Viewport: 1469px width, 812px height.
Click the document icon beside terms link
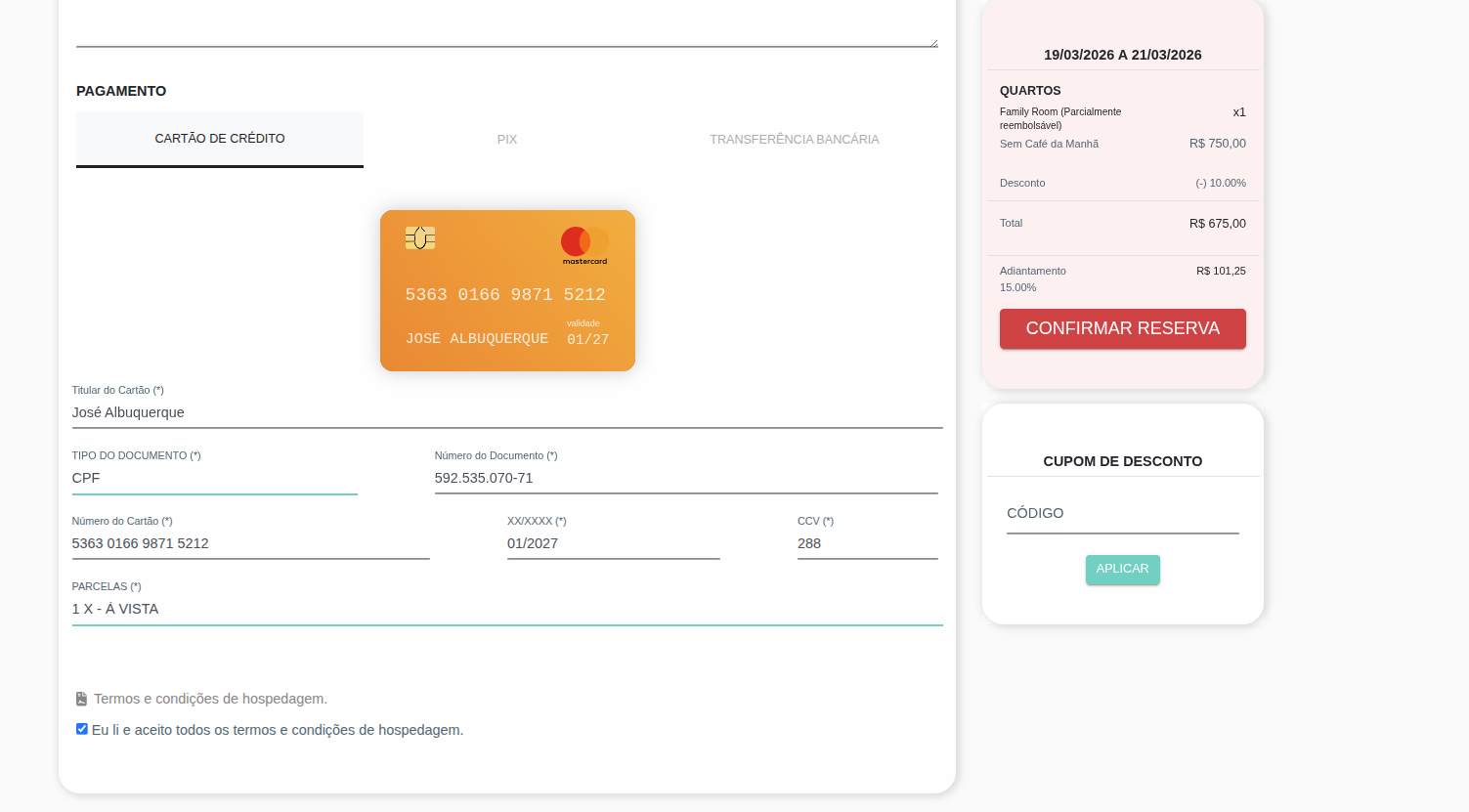pos(81,700)
